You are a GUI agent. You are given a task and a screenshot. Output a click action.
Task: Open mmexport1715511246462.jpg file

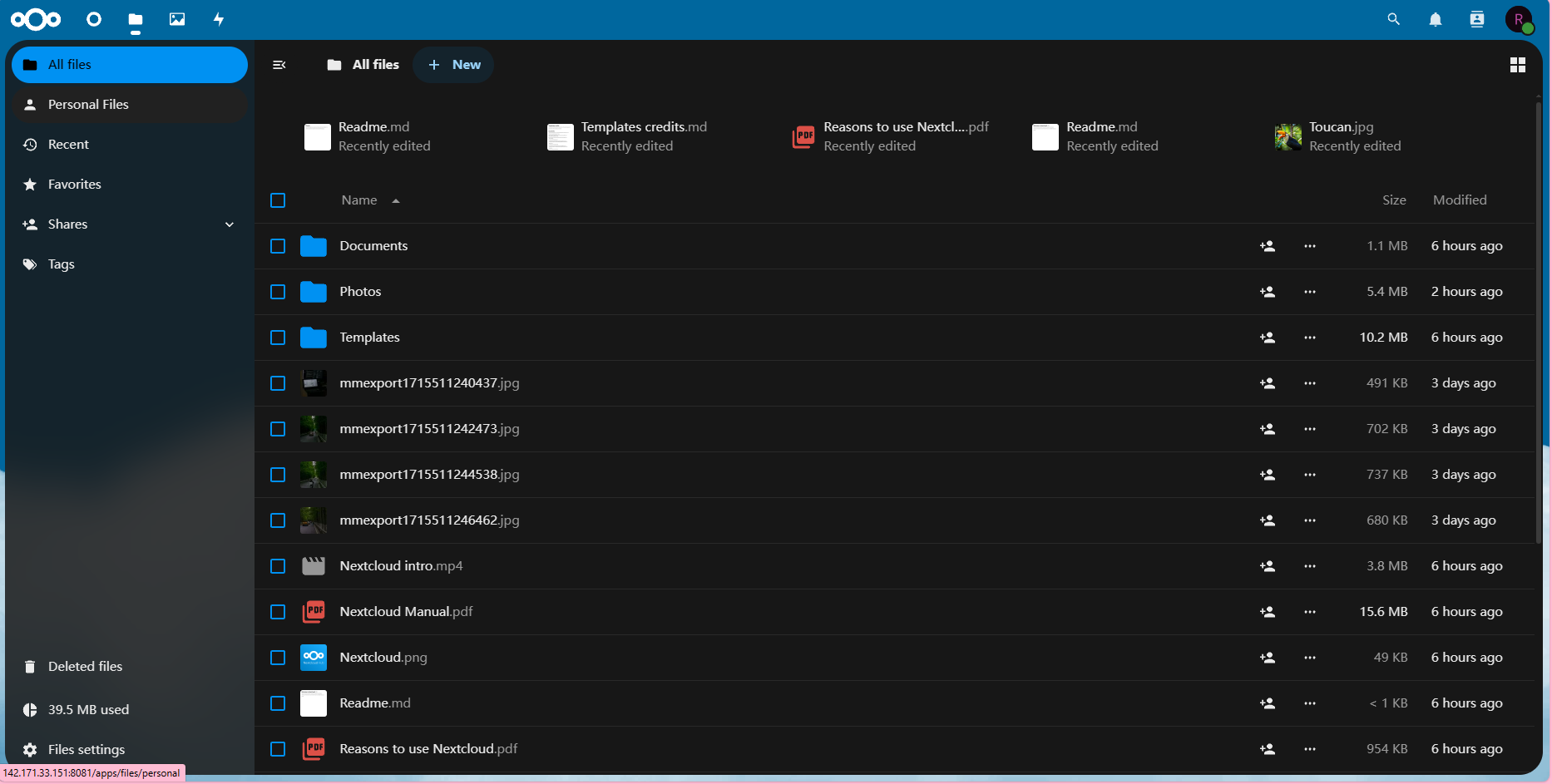pyautogui.click(x=429, y=520)
